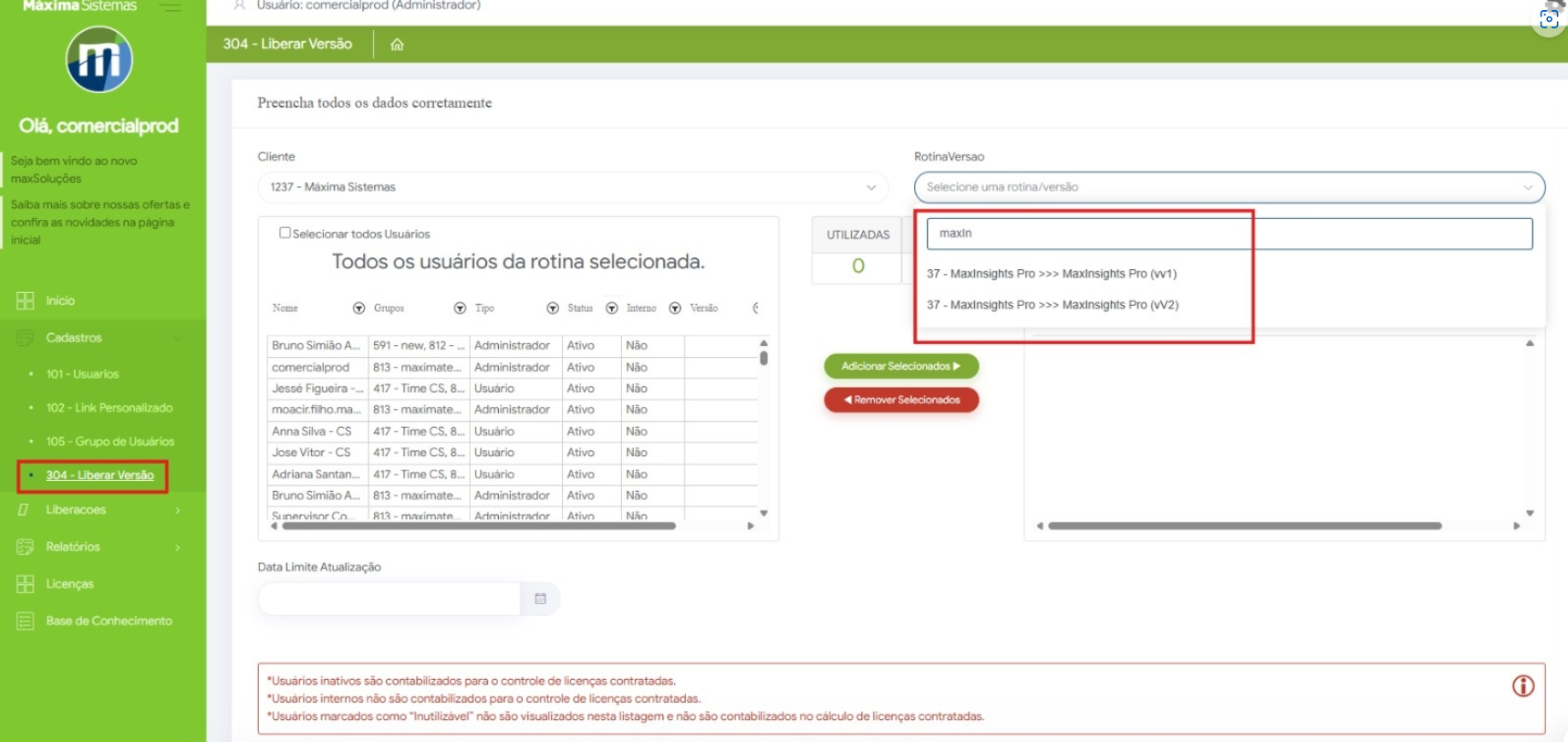Screen dimensions: 1568x742
Task: Click the screenshot capture icon at top right
Action: pyautogui.click(x=1548, y=19)
